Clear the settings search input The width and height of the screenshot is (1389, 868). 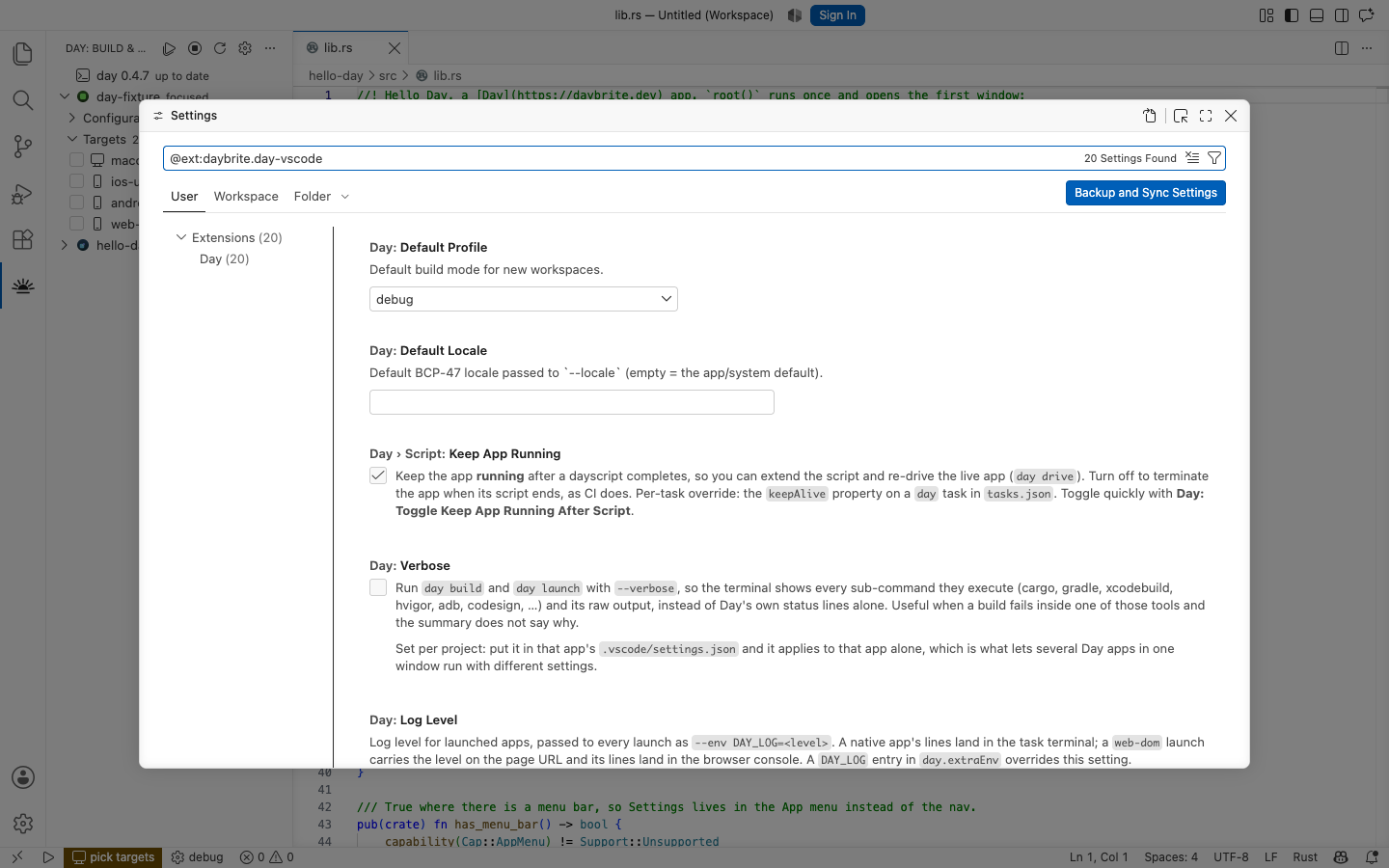coord(1192,158)
